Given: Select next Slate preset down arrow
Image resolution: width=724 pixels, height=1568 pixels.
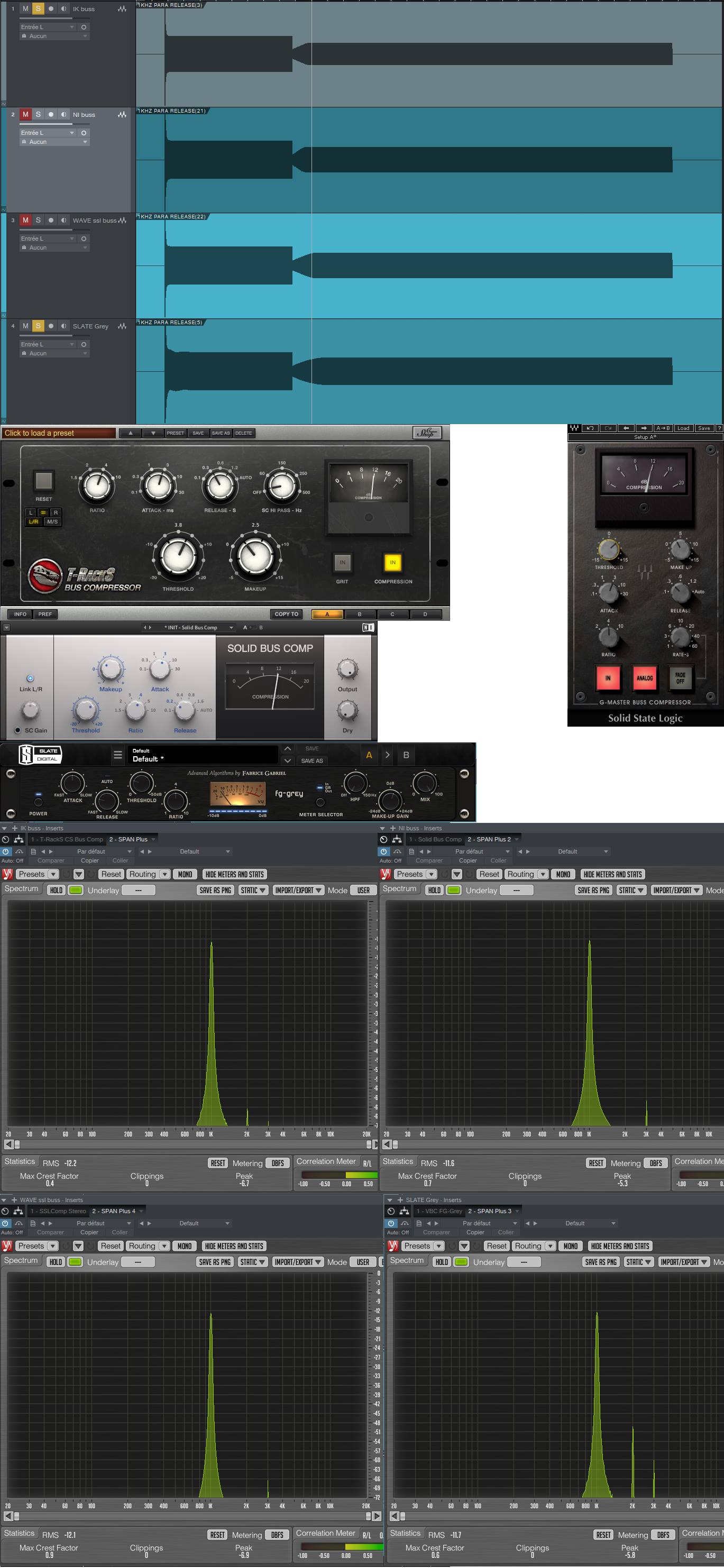Looking at the screenshot, I should [287, 761].
